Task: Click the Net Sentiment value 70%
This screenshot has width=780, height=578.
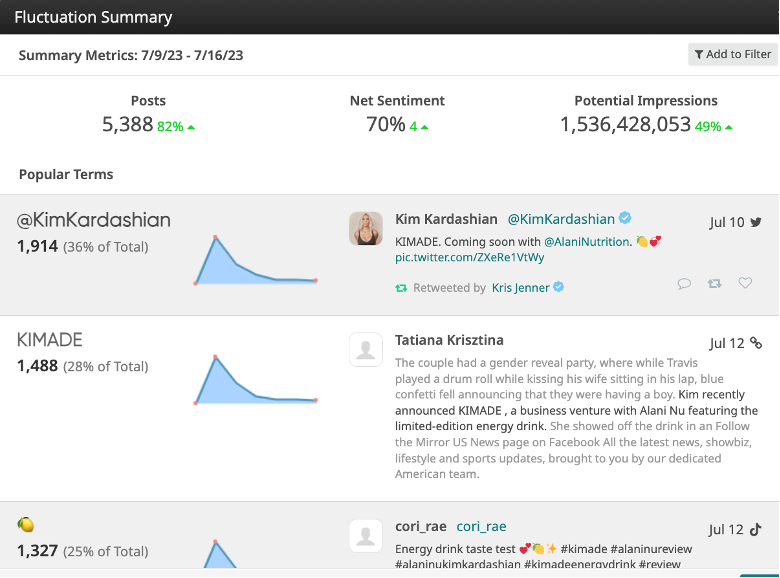Action: 386,124
